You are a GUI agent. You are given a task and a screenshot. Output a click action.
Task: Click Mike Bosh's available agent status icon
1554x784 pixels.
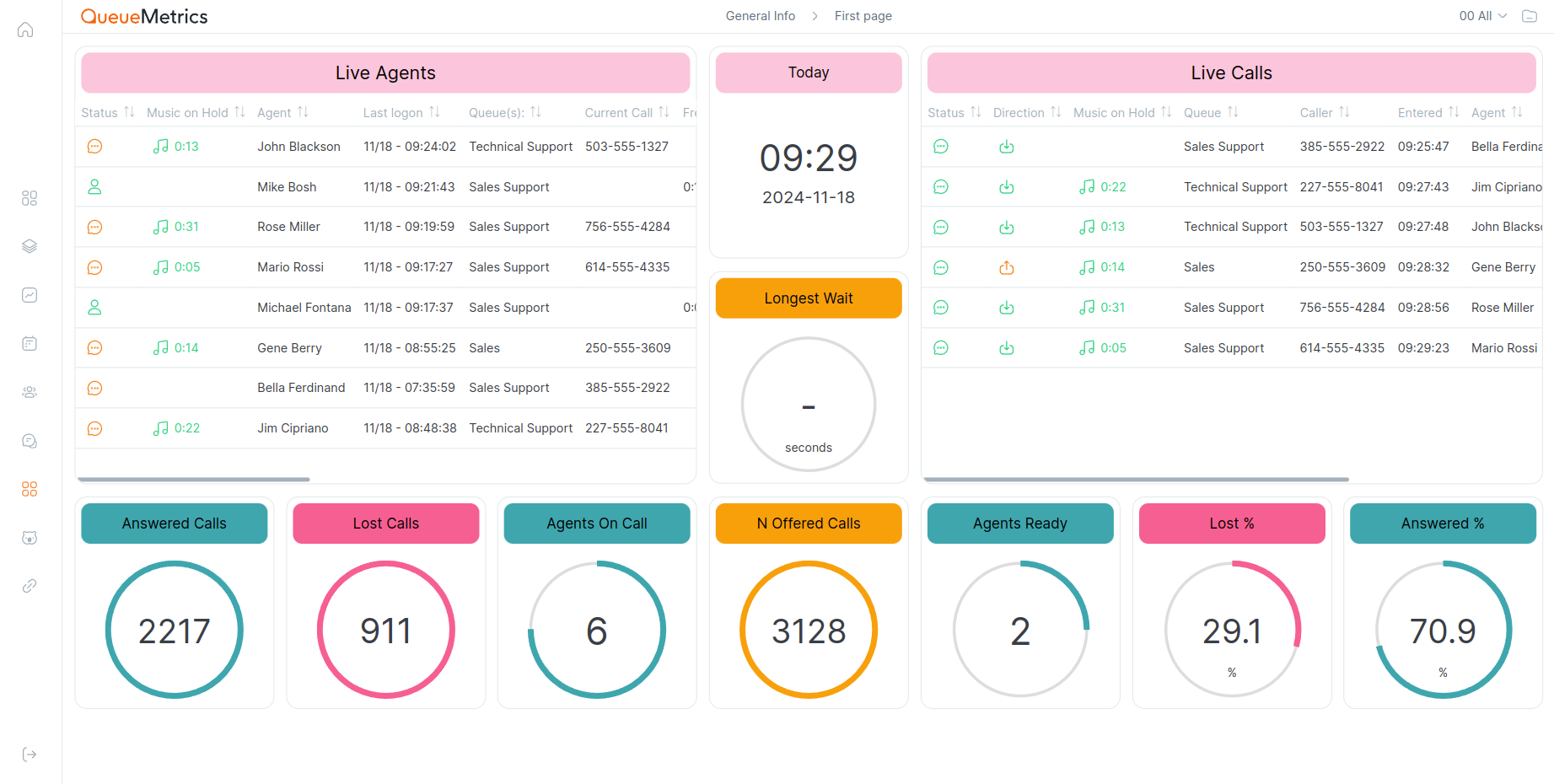pyautogui.click(x=95, y=187)
